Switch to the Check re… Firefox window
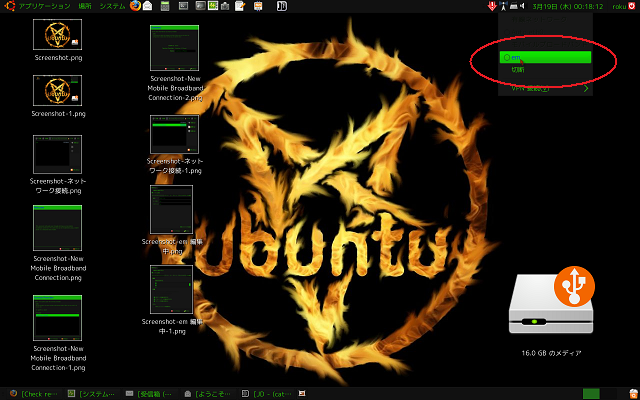The height and width of the screenshot is (400, 640). click(x=33, y=394)
